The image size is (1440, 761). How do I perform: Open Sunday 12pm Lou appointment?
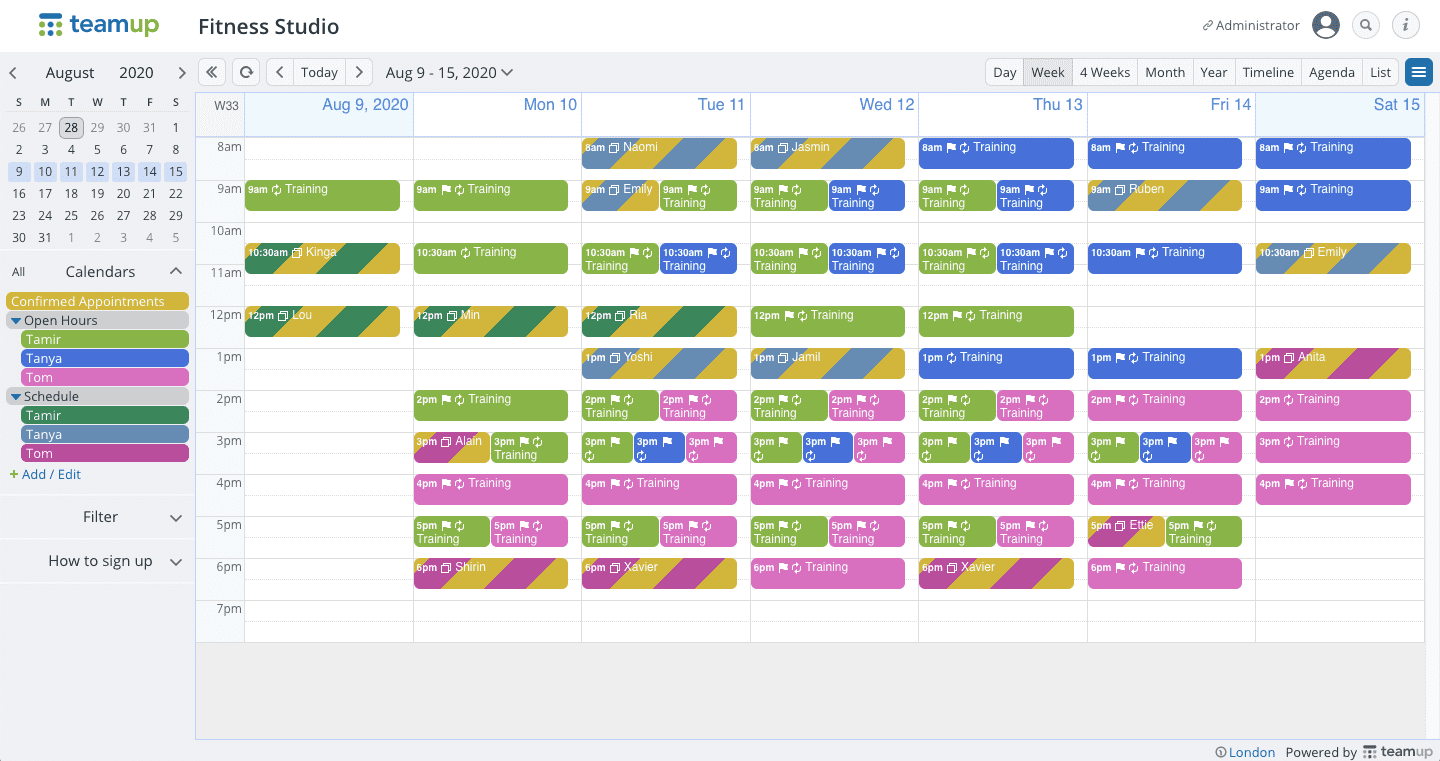click(x=322, y=321)
